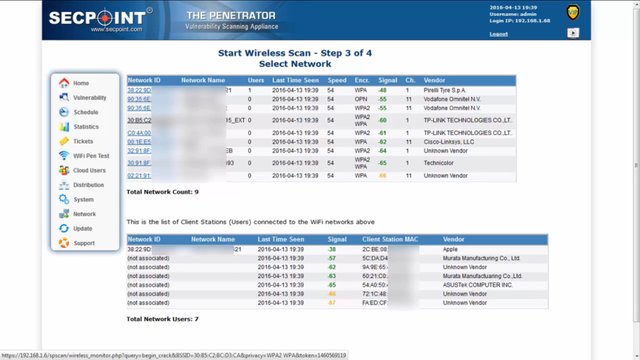Image resolution: width=640 pixels, height=360 pixels.
Task: Click the Distribution icon in sidebar
Action: 64,185
